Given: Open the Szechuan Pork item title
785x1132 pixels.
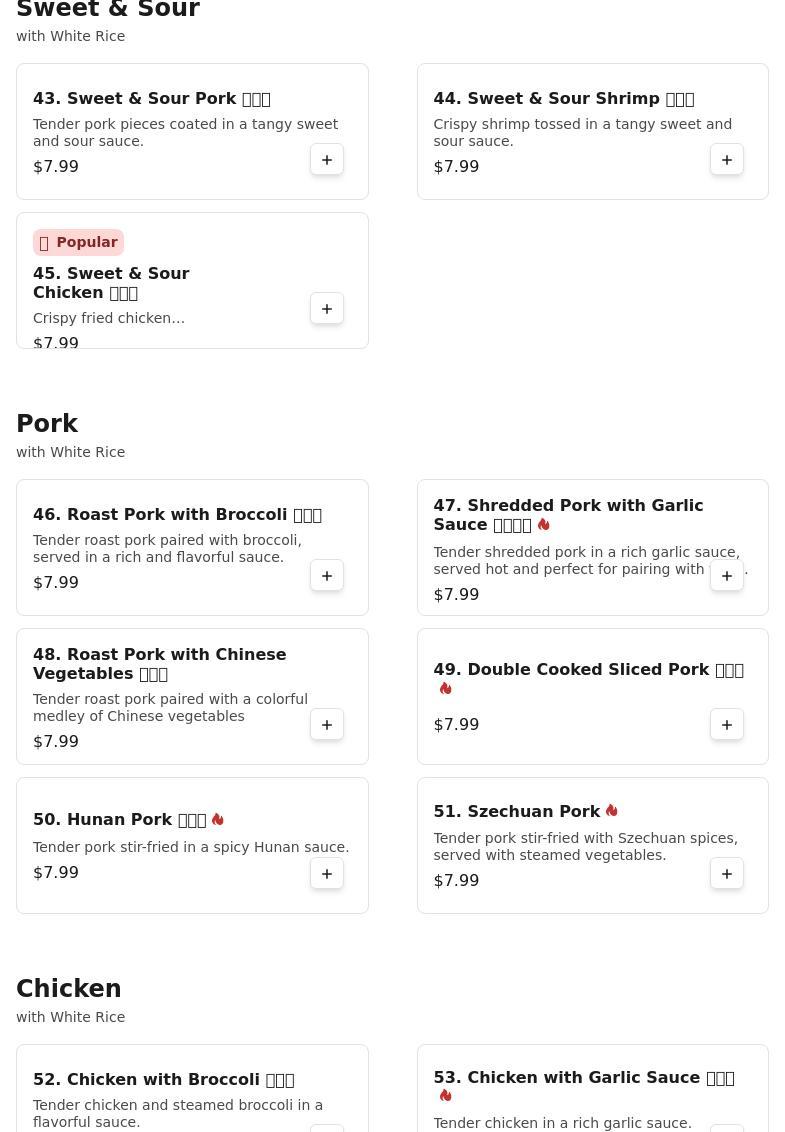Looking at the screenshot, I should click(x=516, y=812).
